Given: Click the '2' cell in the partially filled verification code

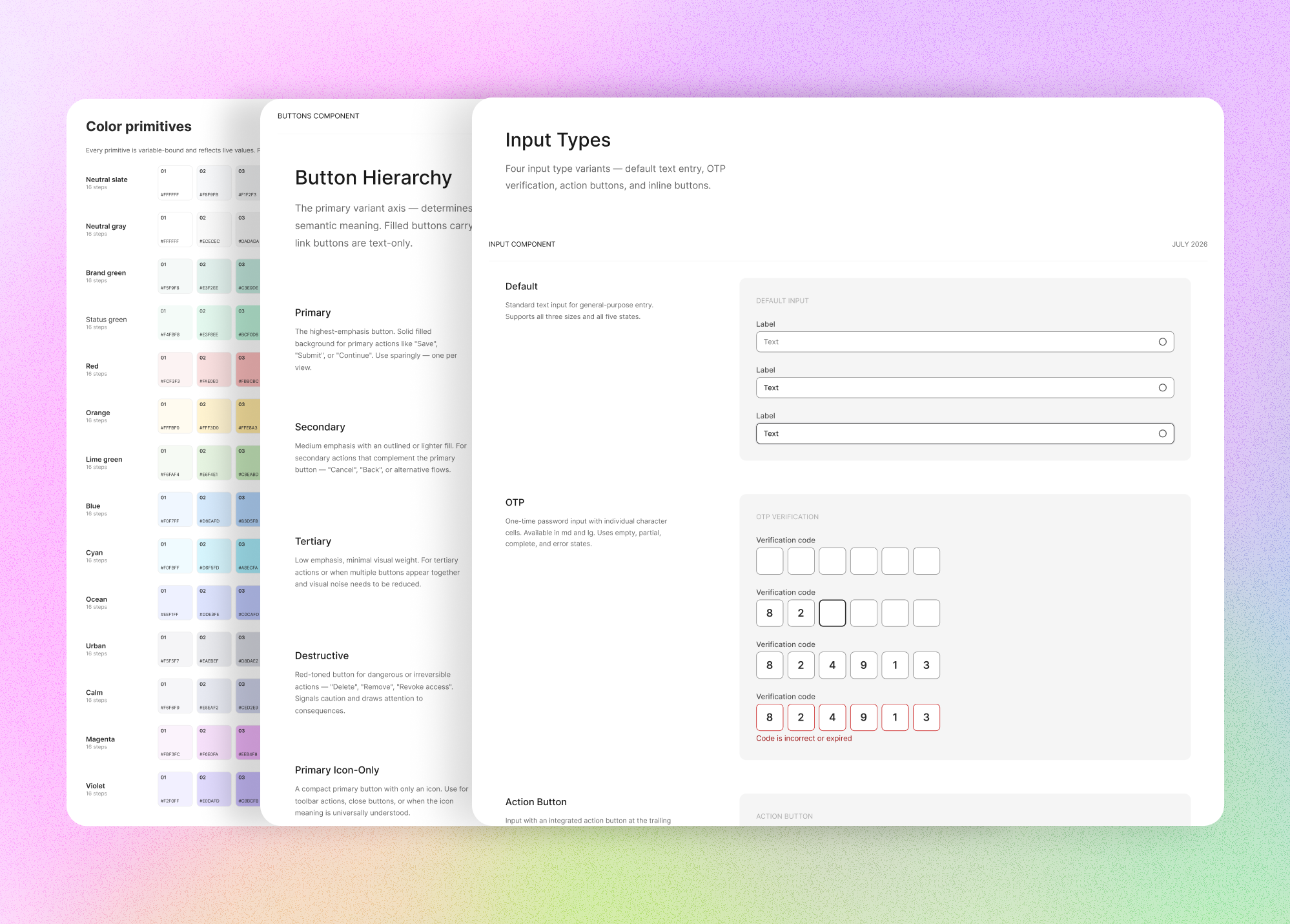Looking at the screenshot, I should tap(801, 613).
